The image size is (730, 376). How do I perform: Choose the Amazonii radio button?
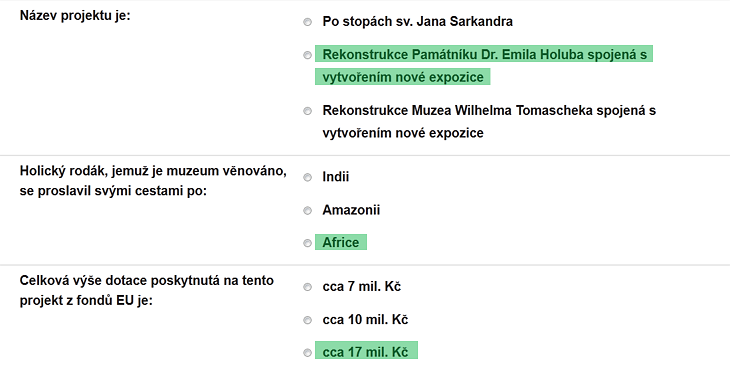point(307,211)
